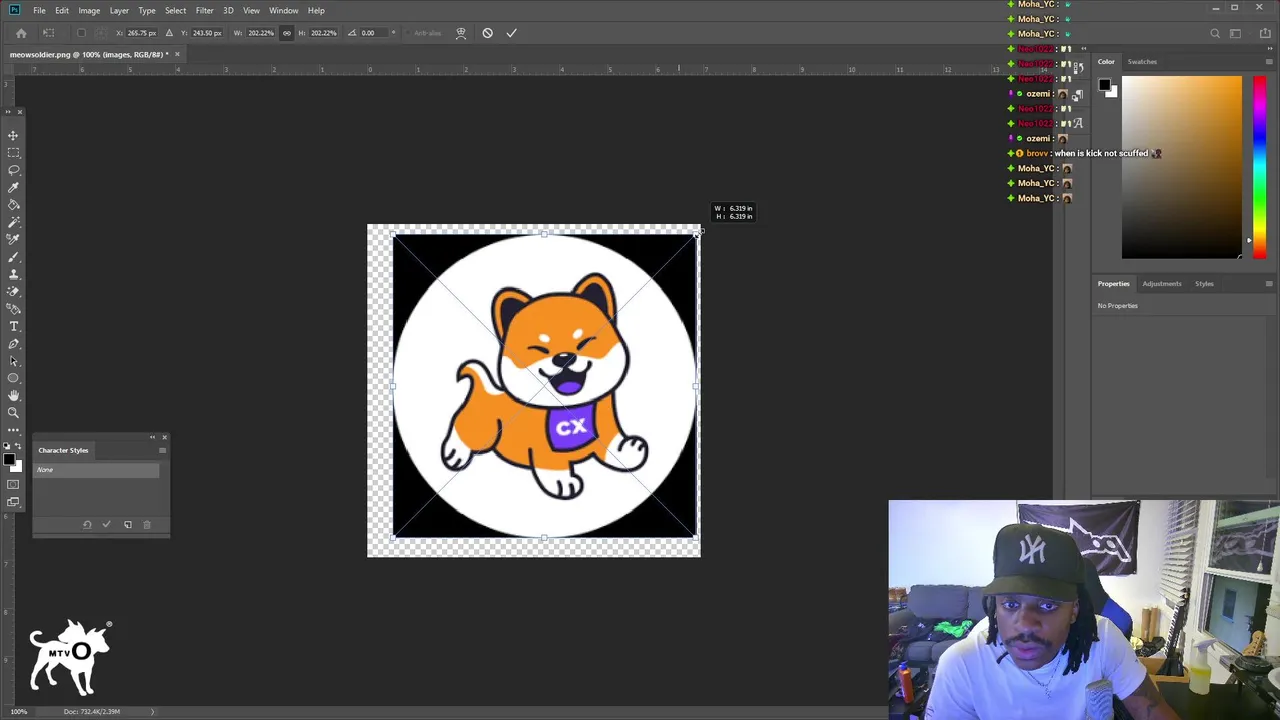
Task: Cancel the transform with the circle-slash icon
Action: [487, 33]
